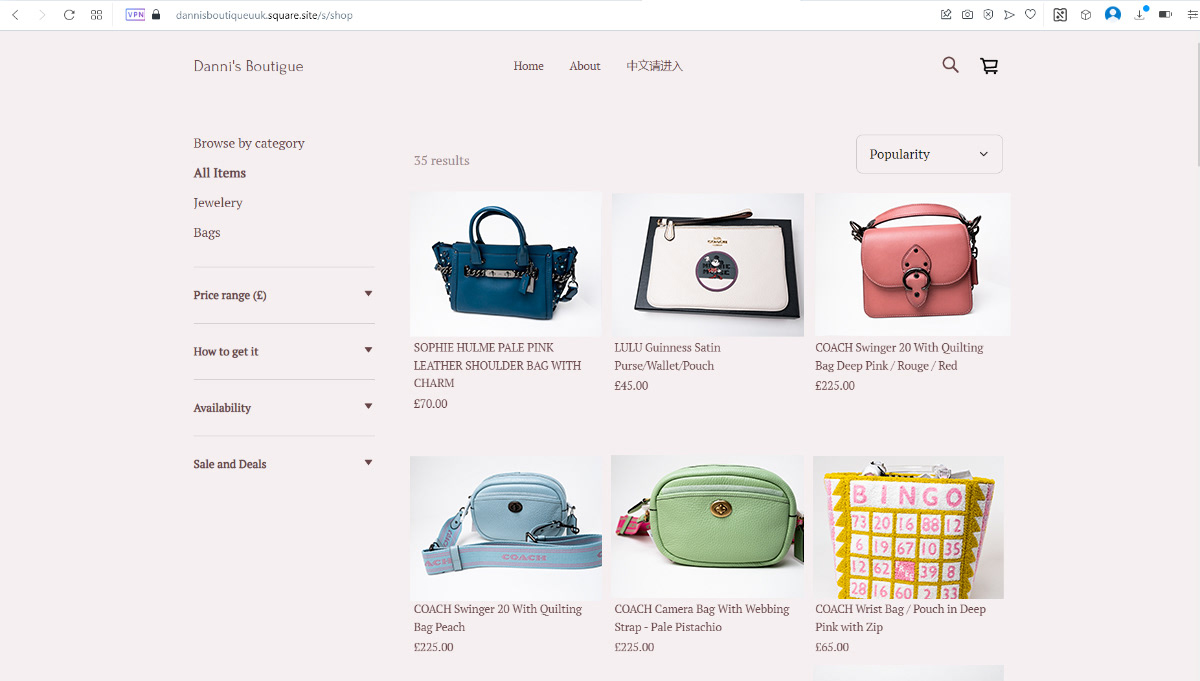The width and height of the screenshot is (1200, 681).
Task: Bookmark the page with the heart icon
Action: [1030, 15]
